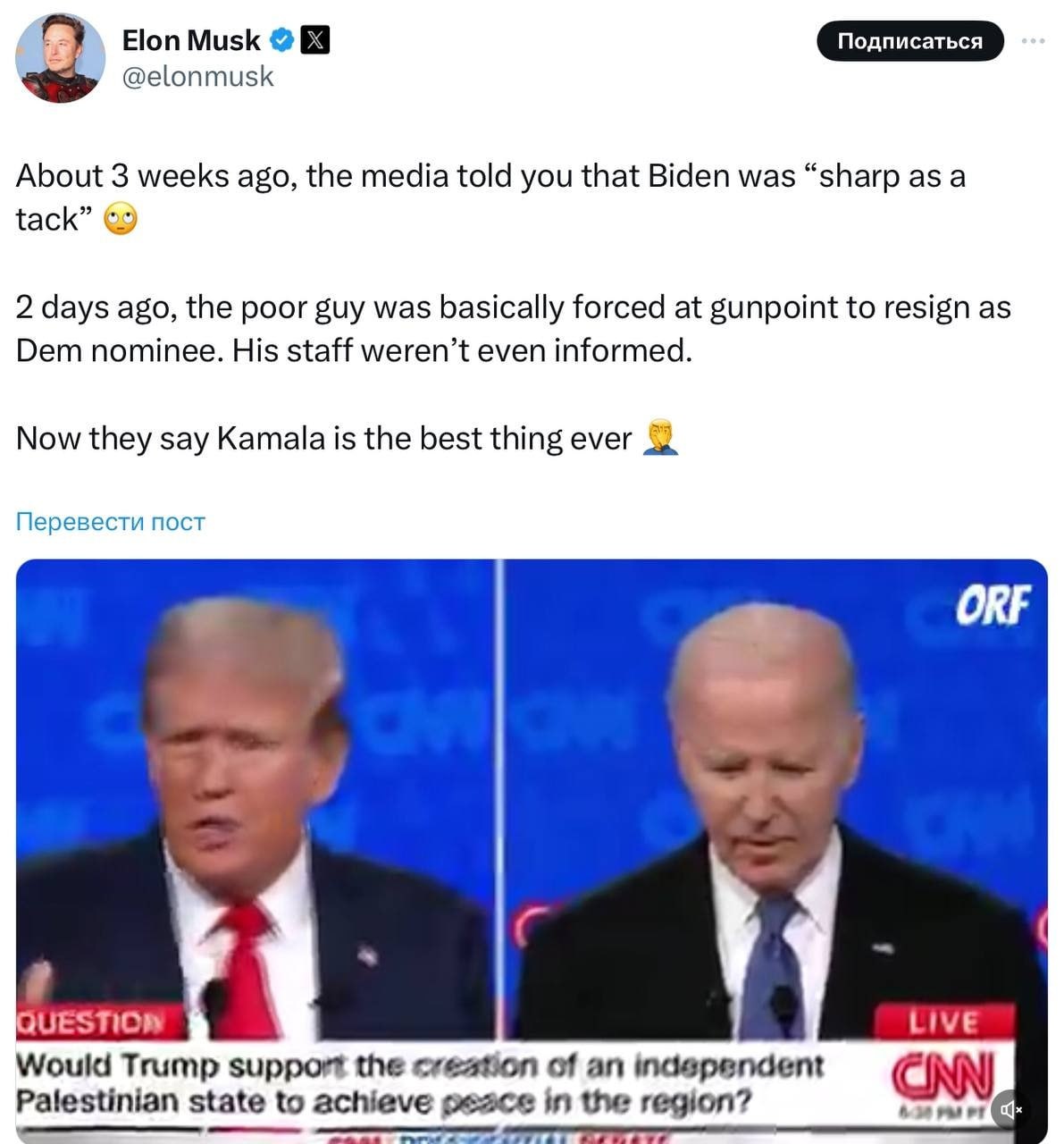Open the Elon Musk display name
The height and width of the screenshot is (1144, 1064).
click(191, 40)
